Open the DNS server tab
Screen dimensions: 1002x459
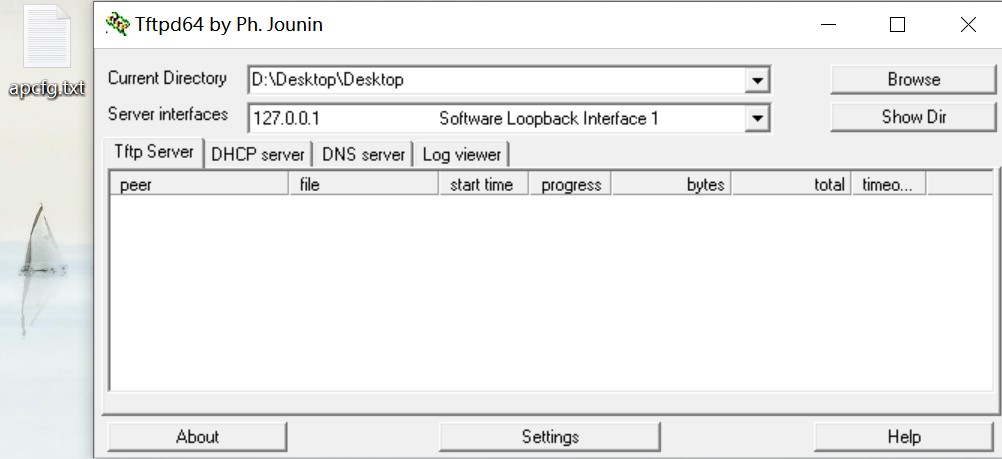coord(364,155)
